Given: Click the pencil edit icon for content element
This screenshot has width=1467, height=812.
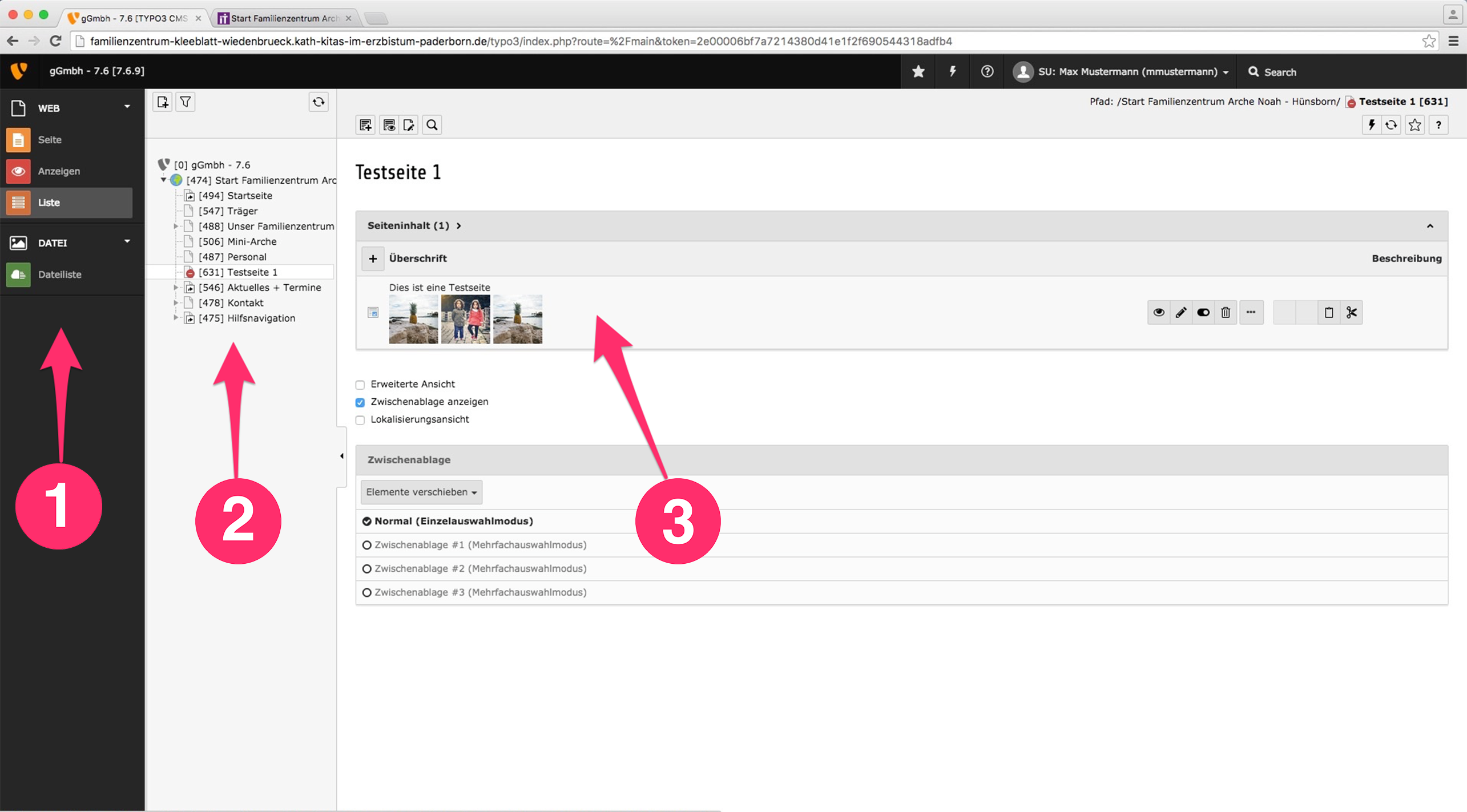Looking at the screenshot, I should pyautogui.click(x=1180, y=313).
